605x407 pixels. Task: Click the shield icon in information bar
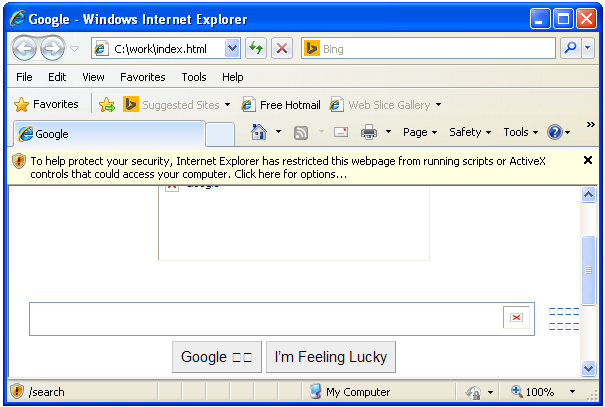[x=19, y=161]
